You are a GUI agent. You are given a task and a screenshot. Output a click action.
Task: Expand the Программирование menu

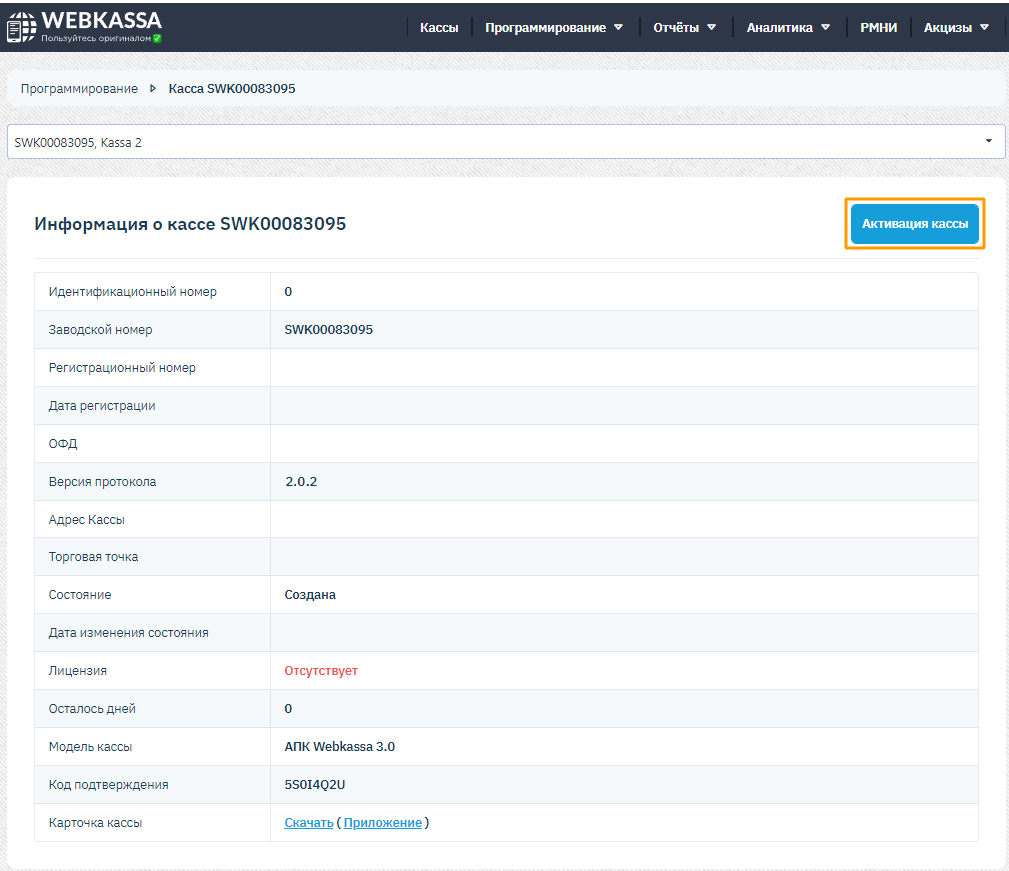(553, 28)
